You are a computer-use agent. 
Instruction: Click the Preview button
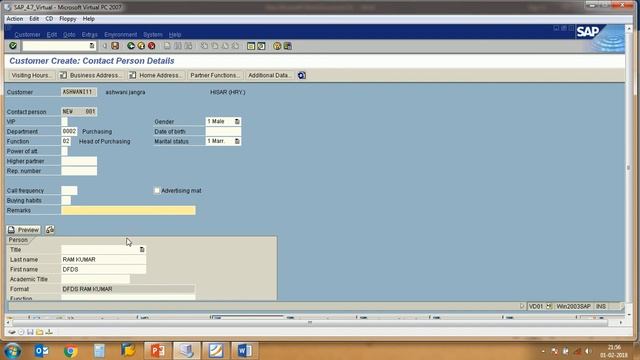click(24, 230)
